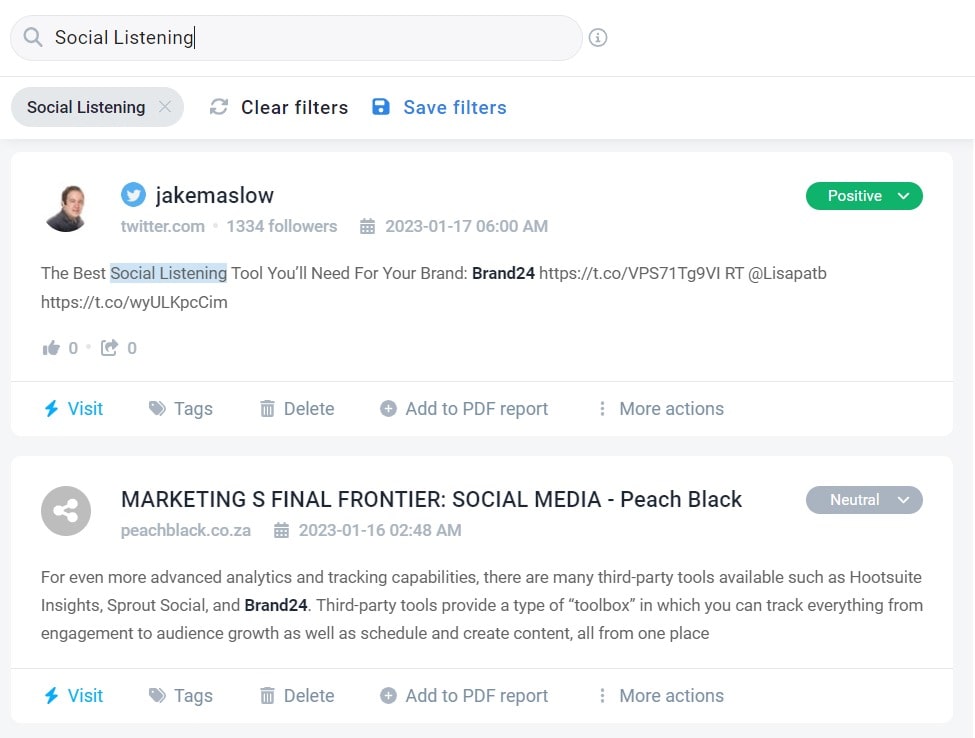Viewport: 975px width, 738px height.
Task: Remove the Social Listening filter chip
Action: (165, 107)
